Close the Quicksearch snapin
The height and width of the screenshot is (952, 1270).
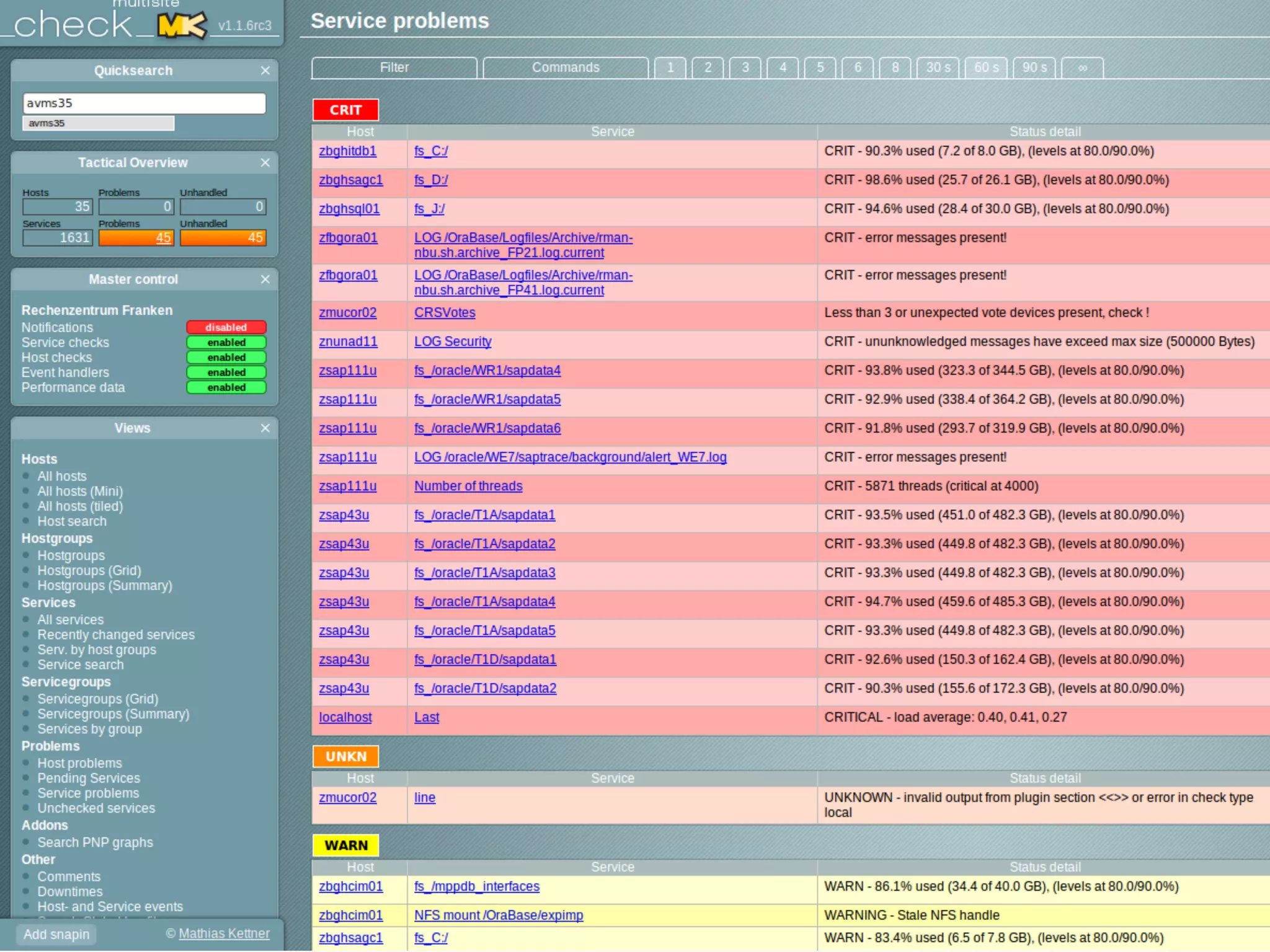[265, 71]
